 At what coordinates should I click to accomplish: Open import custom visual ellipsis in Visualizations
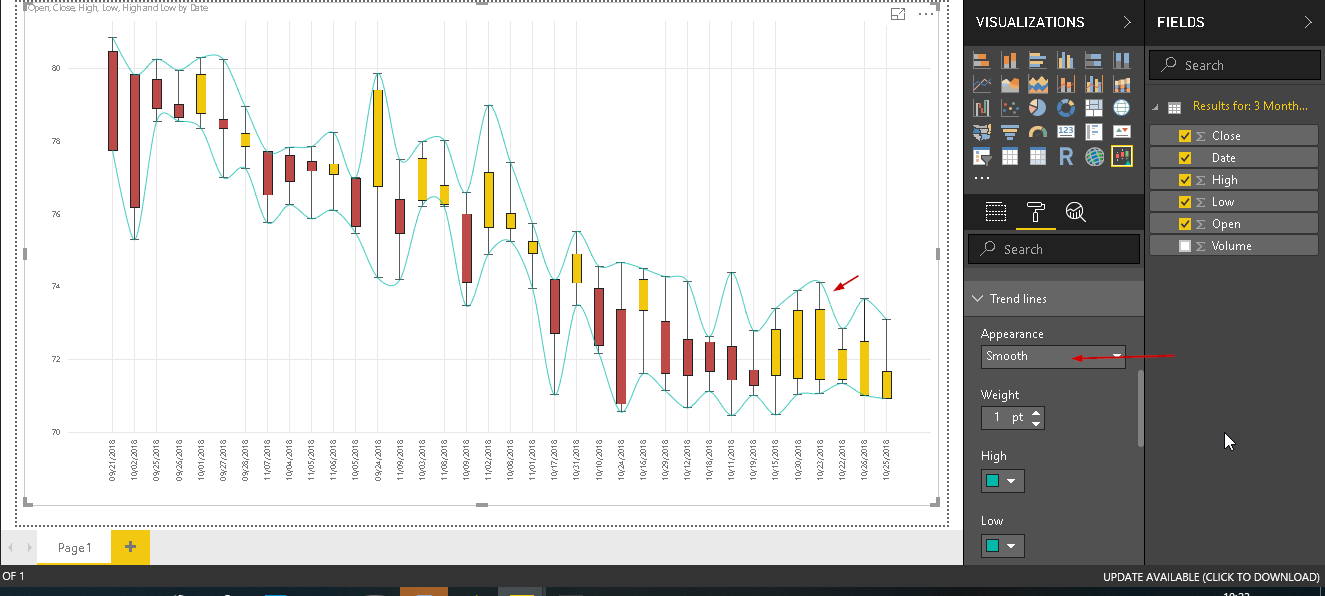982,178
